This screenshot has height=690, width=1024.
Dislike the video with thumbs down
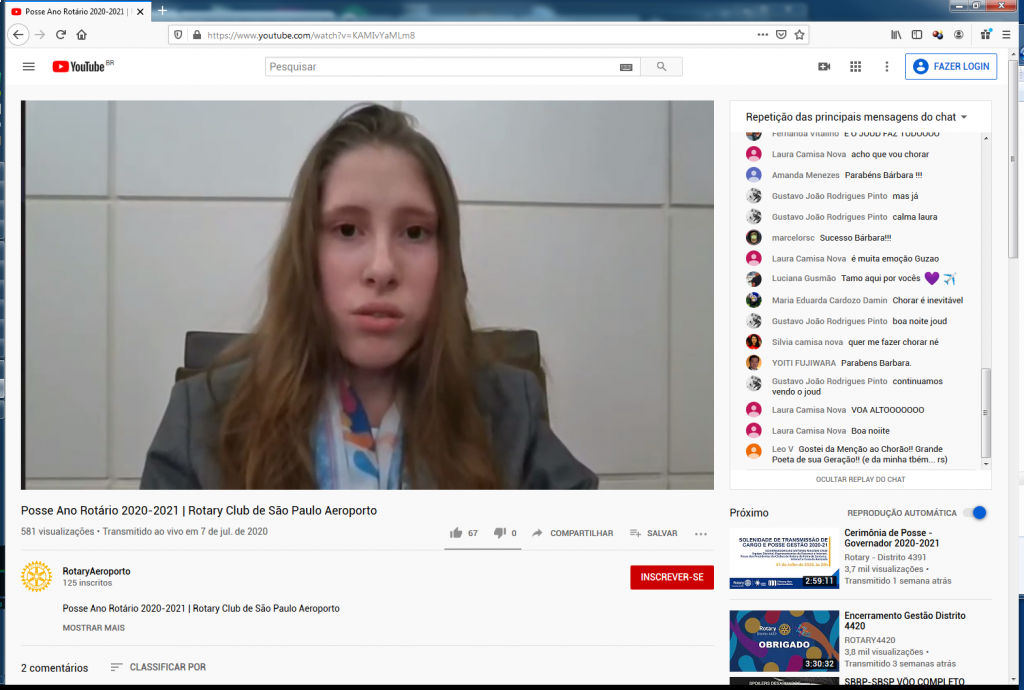pyautogui.click(x=500, y=533)
